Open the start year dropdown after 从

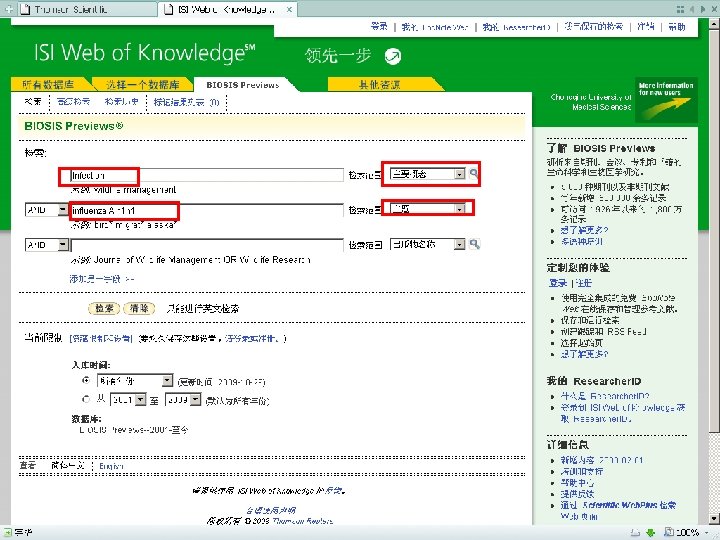tap(128, 400)
